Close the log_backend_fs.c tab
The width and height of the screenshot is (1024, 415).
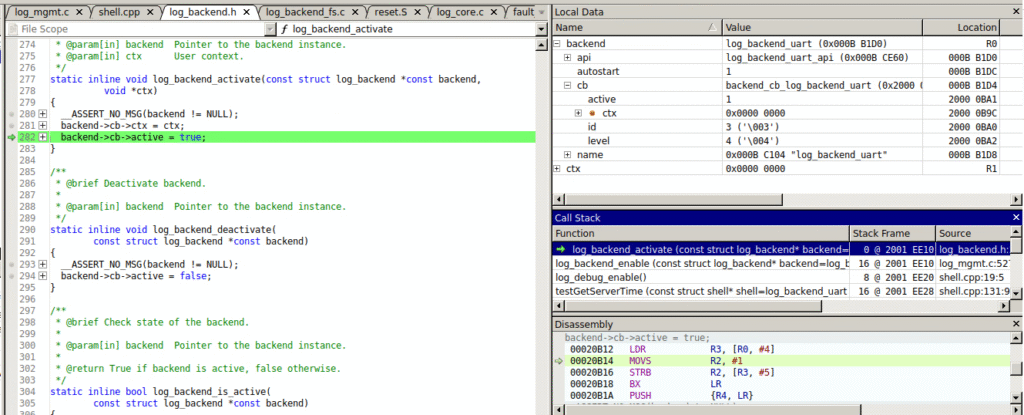point(353,12)
